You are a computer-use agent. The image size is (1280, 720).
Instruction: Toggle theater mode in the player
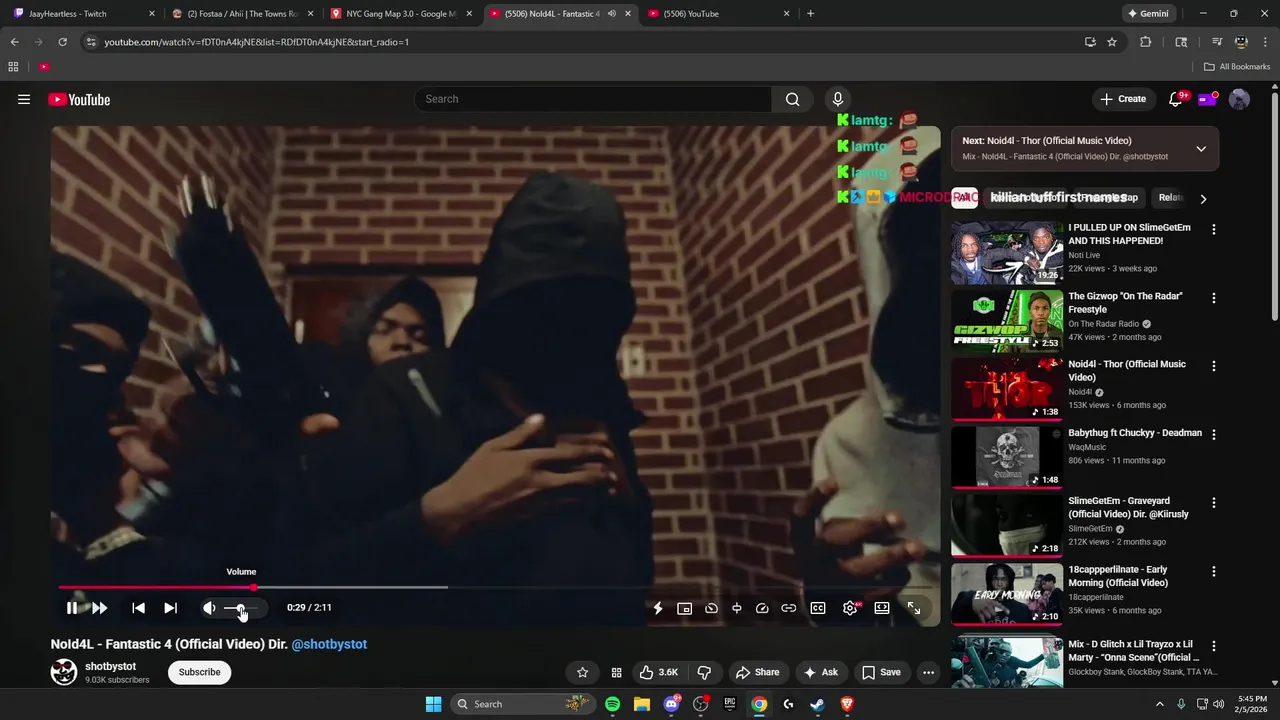coord(882,608)
